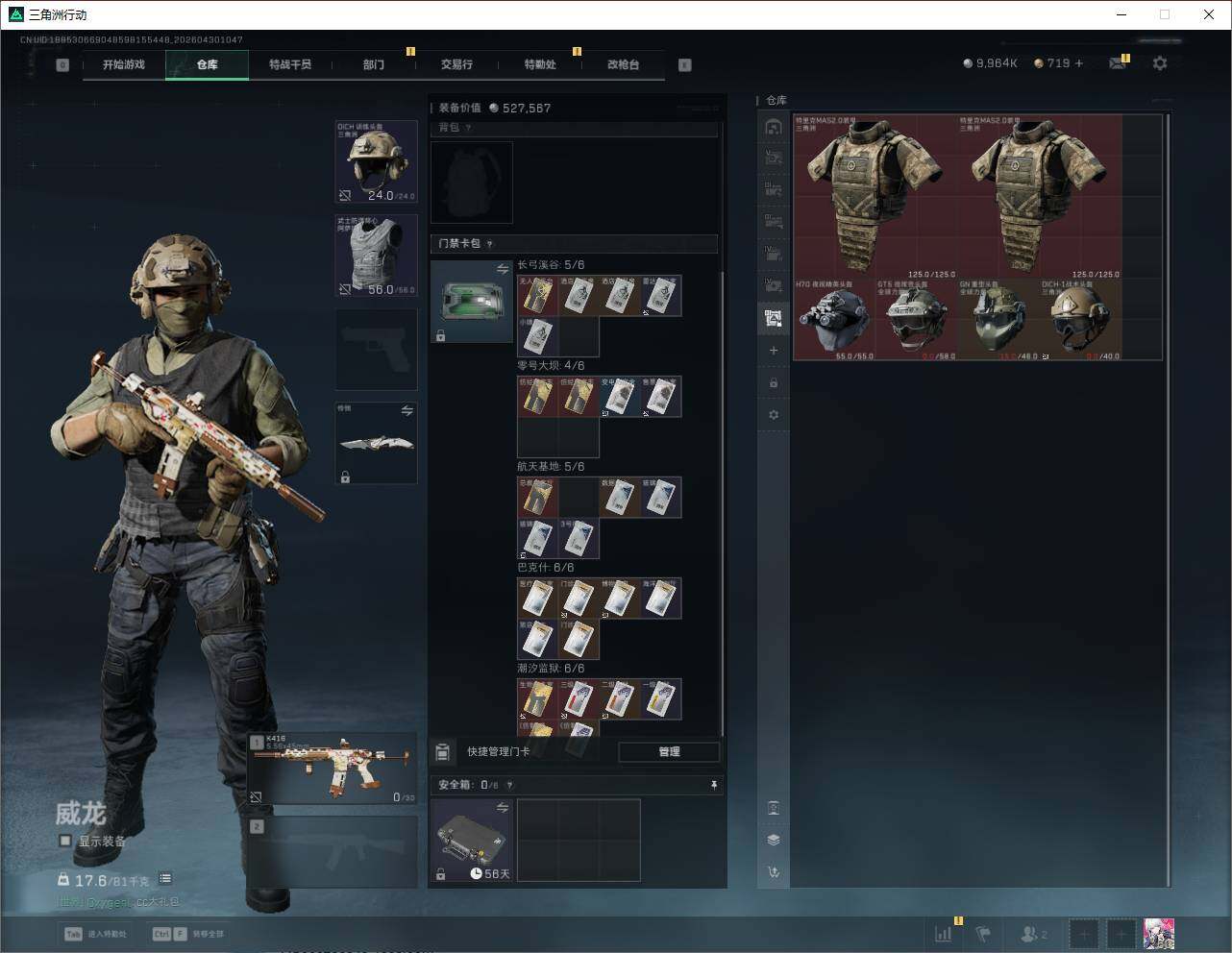Click the plus icon beside 719 currency
The height and width of the screenshot is (953, 1232).
pos(1079,63)
